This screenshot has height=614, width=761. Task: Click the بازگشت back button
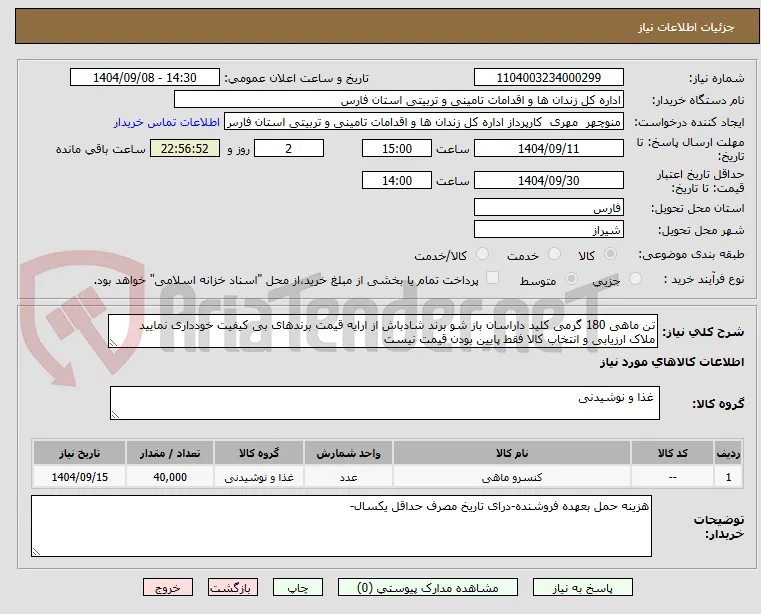click(x=233, y=587)
